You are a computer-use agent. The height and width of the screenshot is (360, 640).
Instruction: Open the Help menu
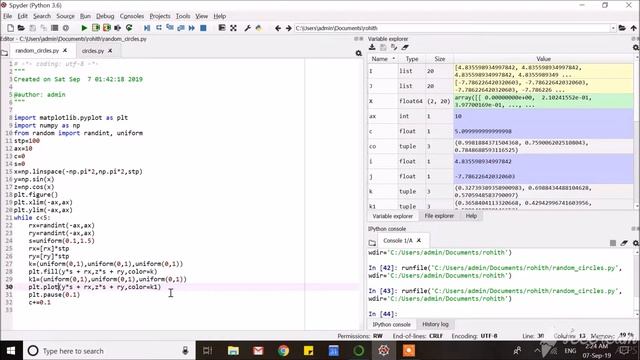pos(220,16)
